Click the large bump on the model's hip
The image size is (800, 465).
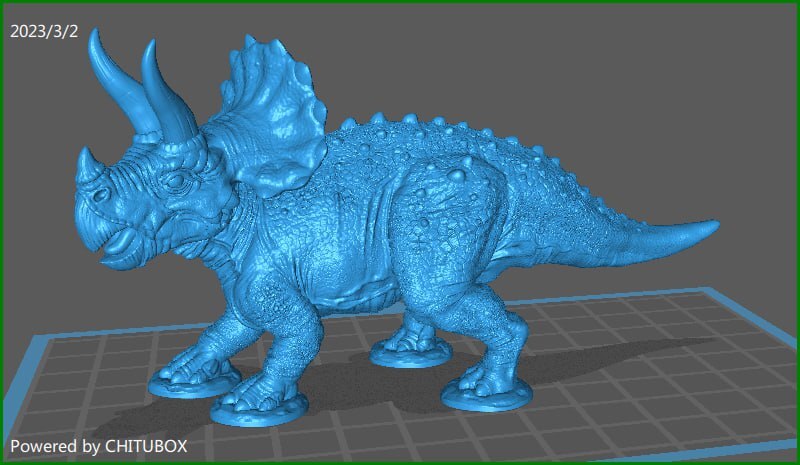[457, 176]
